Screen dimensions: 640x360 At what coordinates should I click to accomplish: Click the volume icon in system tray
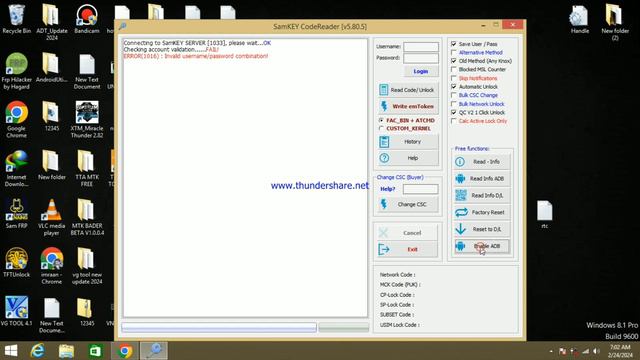click(596, 351)
